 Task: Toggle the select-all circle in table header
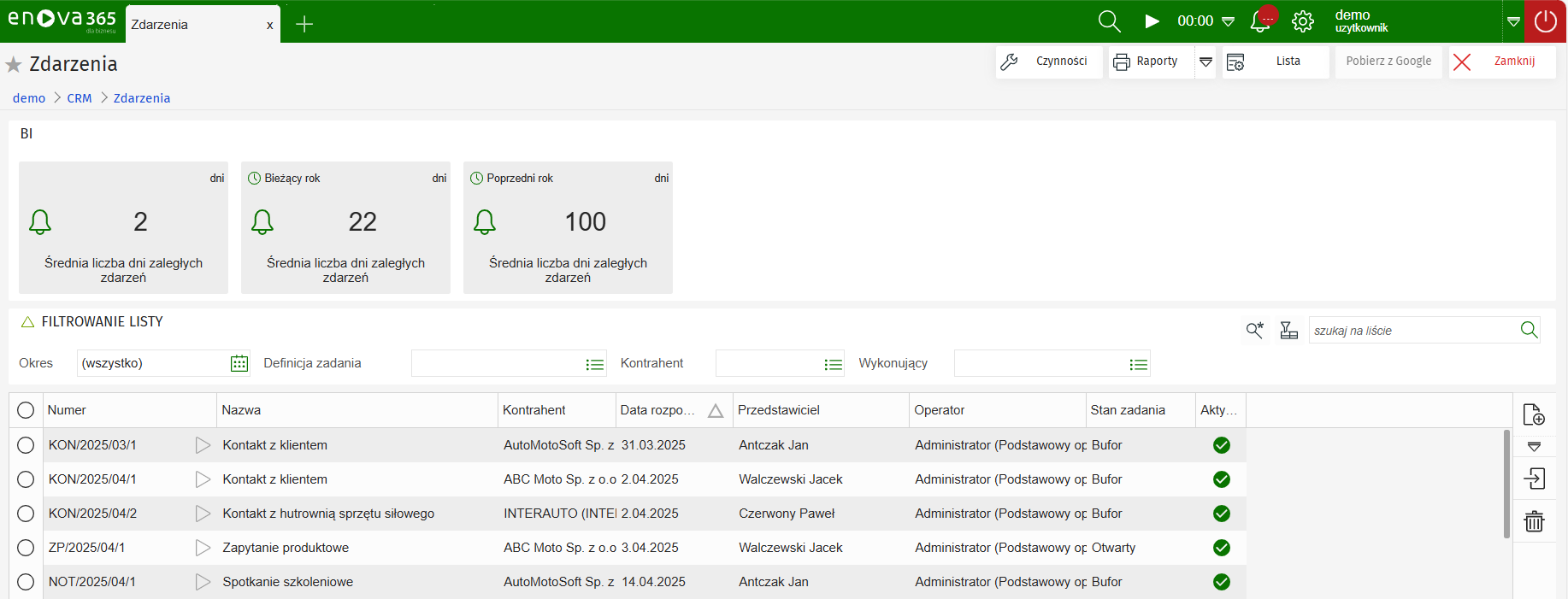tap(26, 410)
